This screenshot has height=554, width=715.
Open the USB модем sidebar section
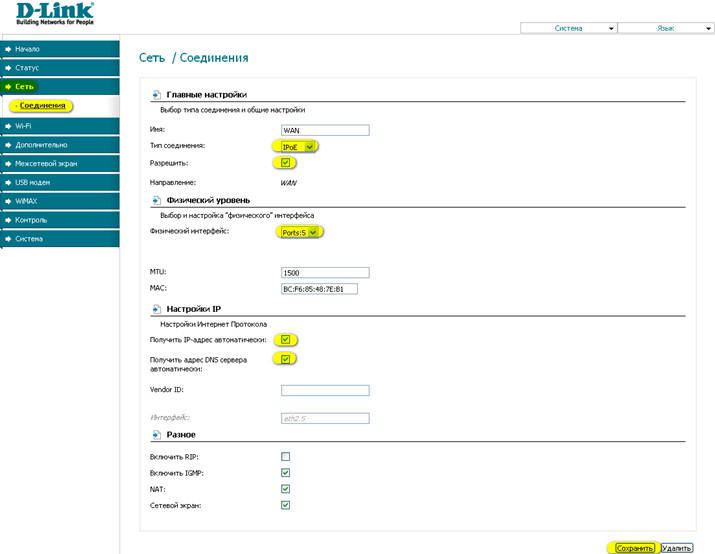tap(59, 182)
